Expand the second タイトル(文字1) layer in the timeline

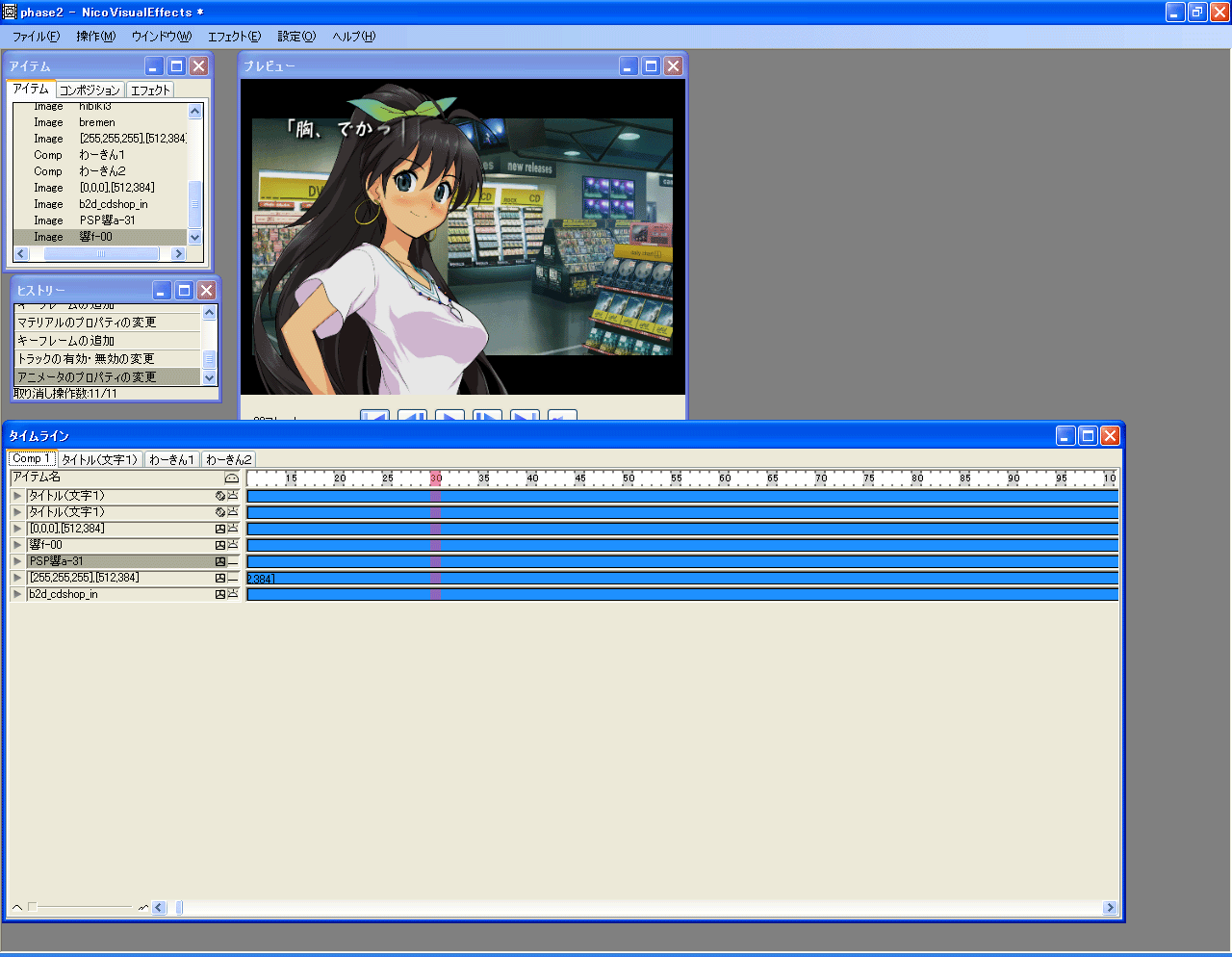point(17,512)
